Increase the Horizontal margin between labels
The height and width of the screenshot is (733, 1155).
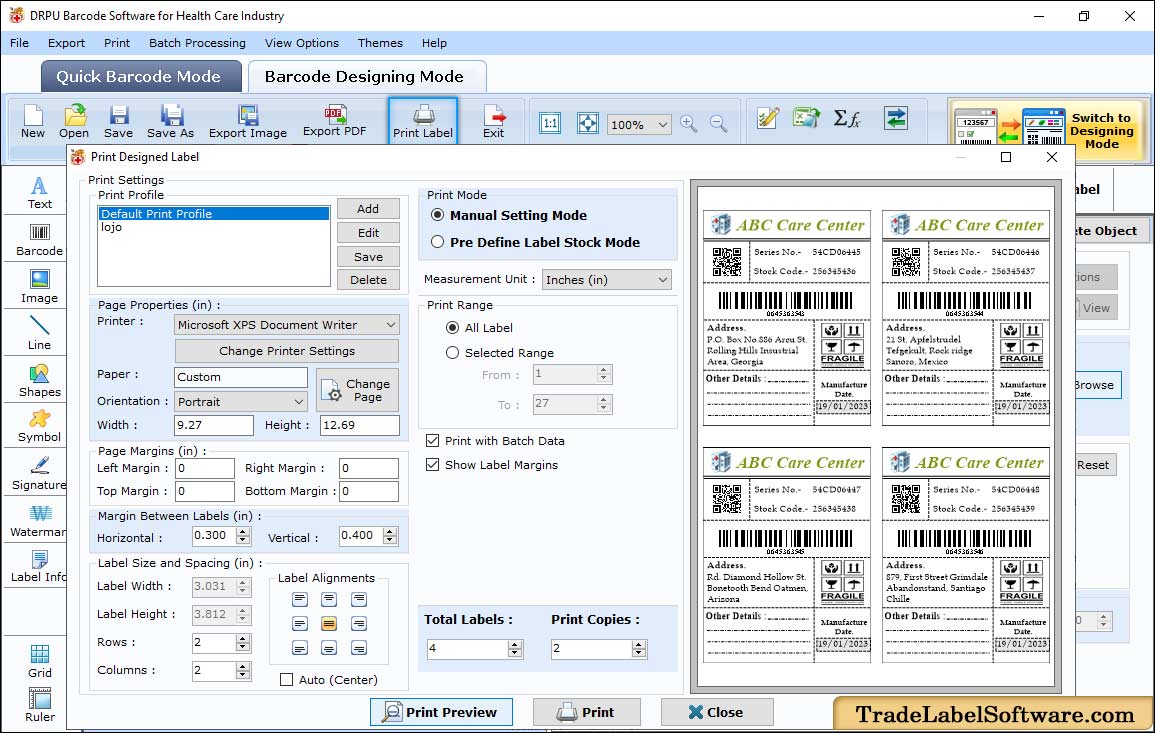pos(244,531)
